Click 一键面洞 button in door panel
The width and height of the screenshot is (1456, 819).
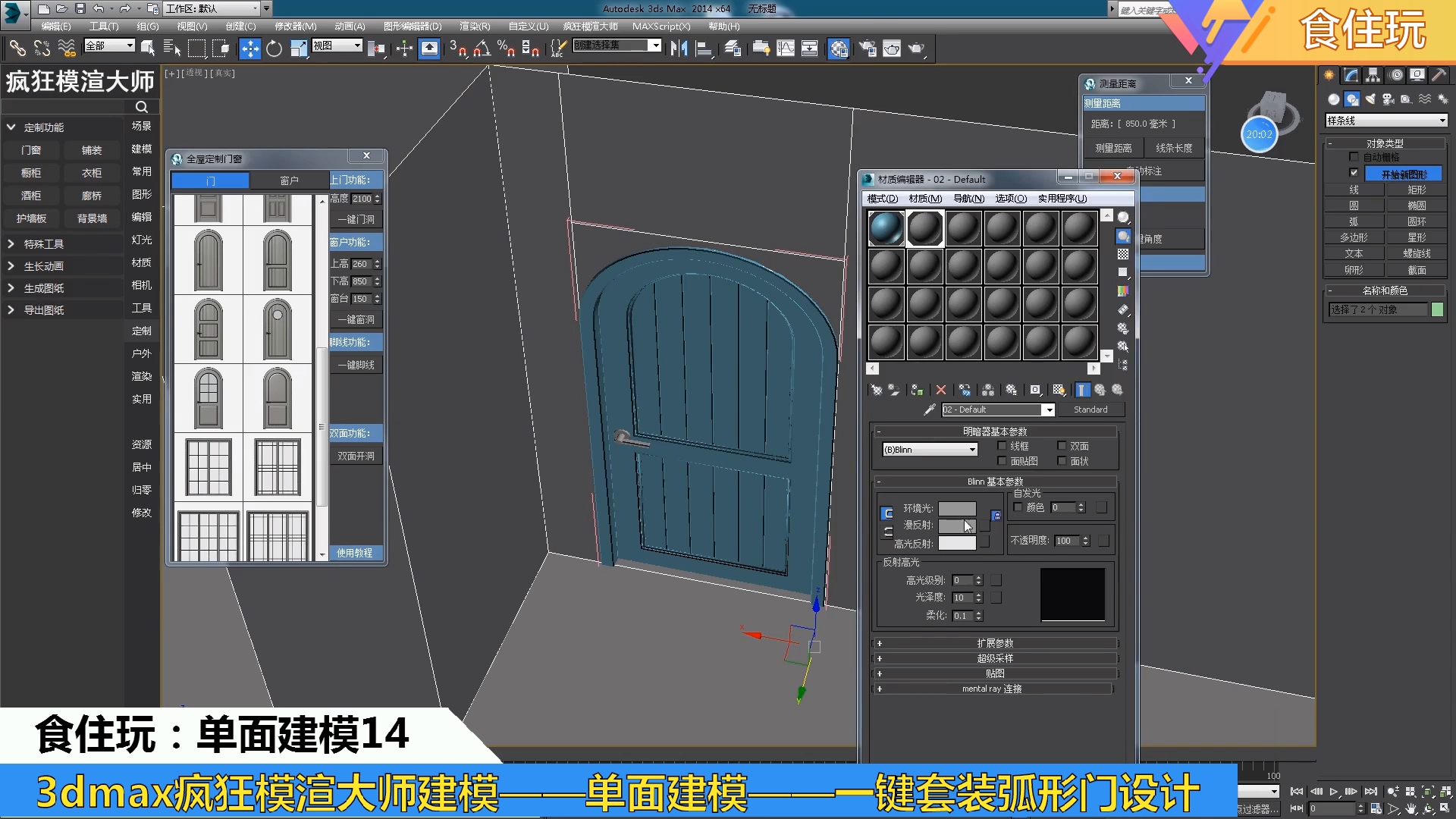[x=356, y=219]
